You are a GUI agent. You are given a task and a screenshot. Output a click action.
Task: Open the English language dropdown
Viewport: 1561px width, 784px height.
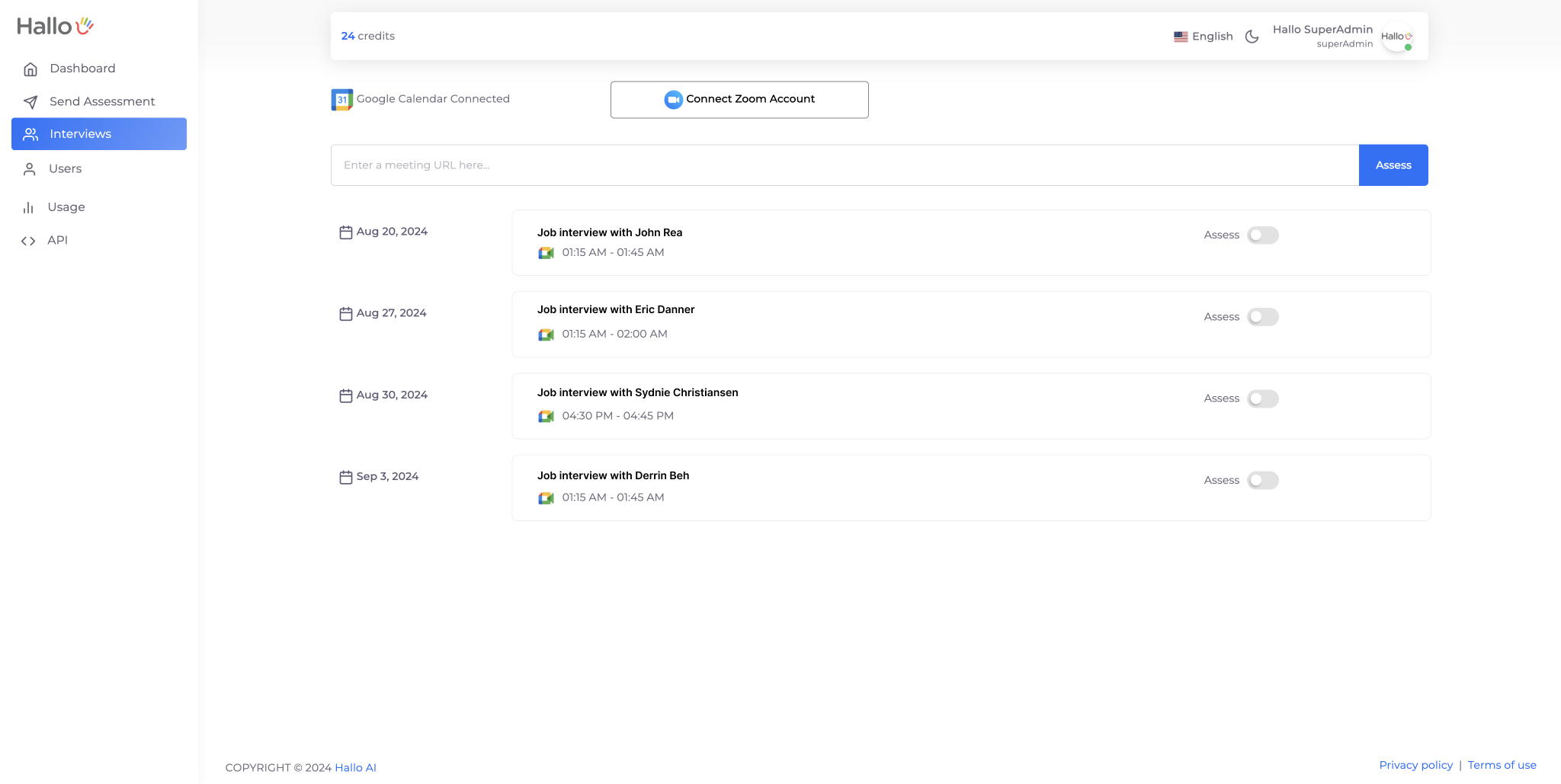point(1204,37)
